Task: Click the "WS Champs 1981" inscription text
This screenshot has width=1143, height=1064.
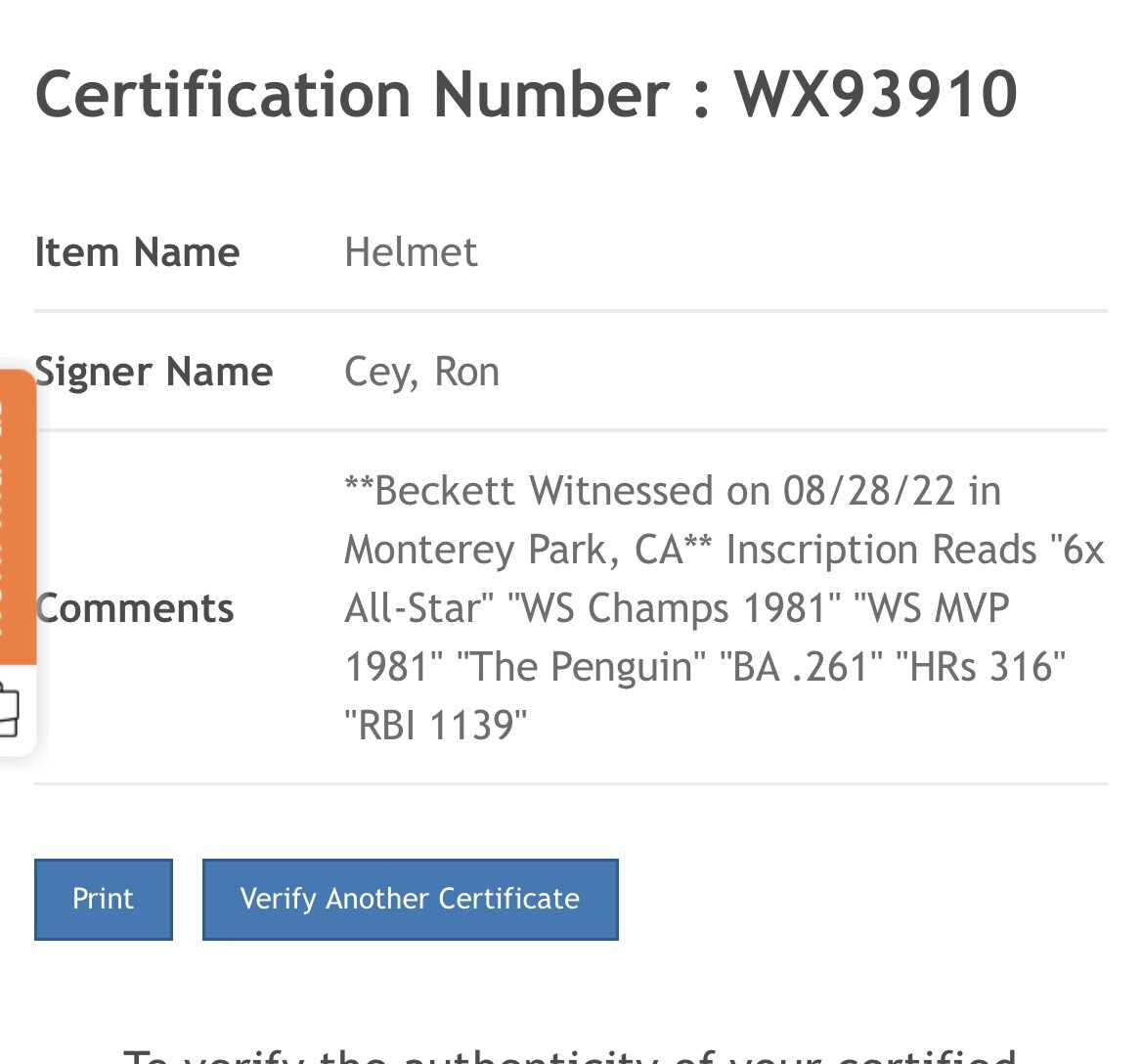Action: tap(675, 607)
